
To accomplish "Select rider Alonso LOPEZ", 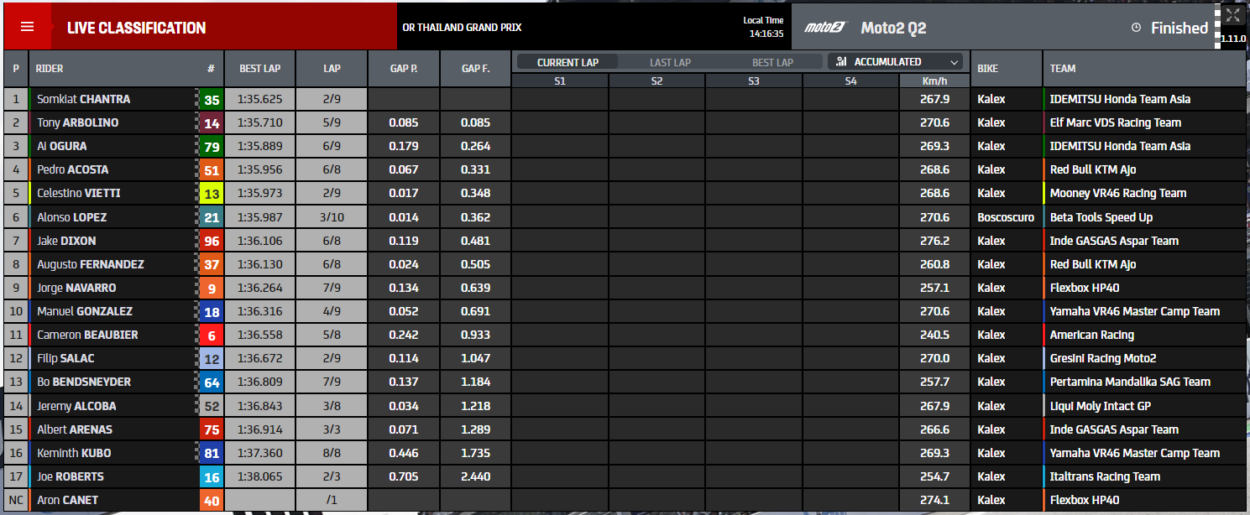I will 71,217.
